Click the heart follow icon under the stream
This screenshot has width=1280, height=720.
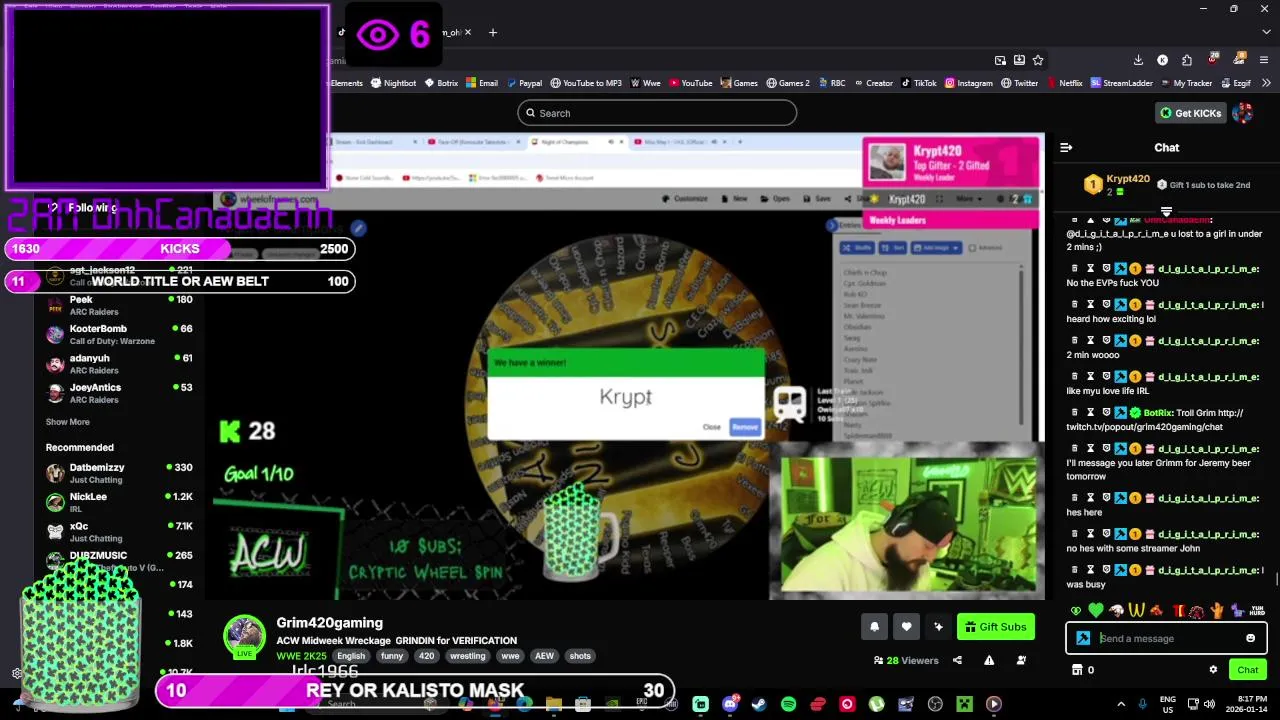coord(906,627)
